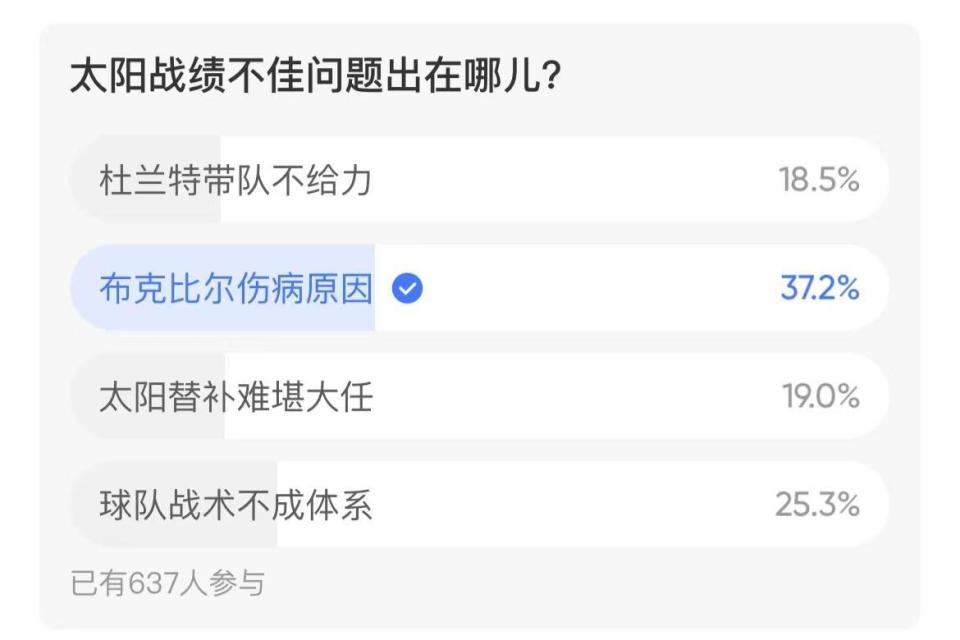Choose the 布克比尔伤病原因 option label
The width and height of the screenshot is (960, 640).
(x=235, y=289)
